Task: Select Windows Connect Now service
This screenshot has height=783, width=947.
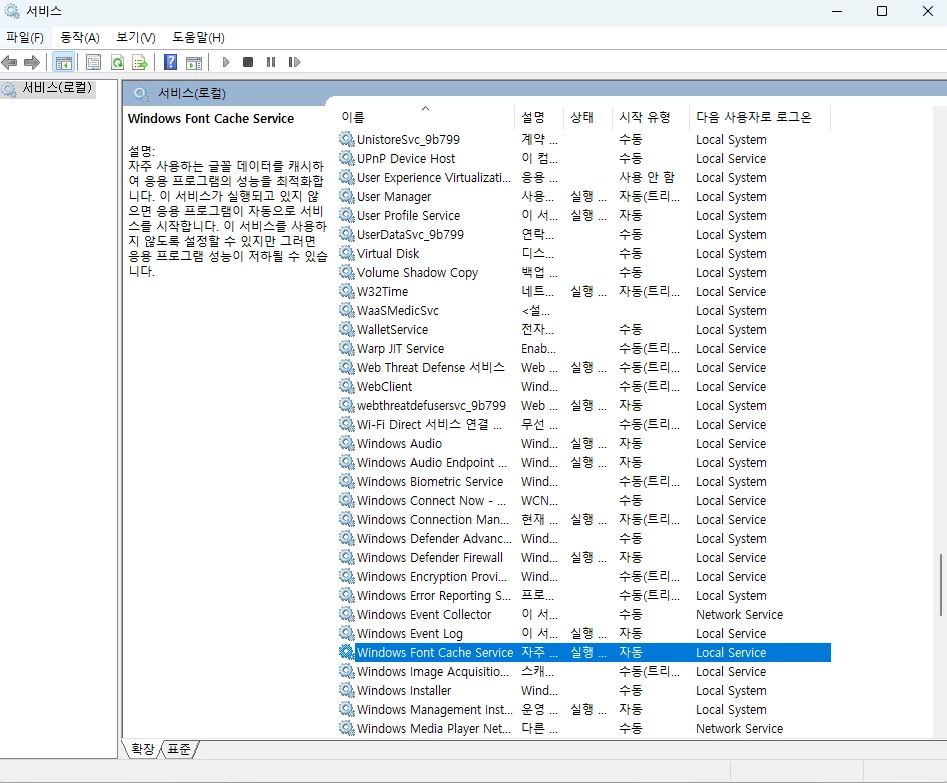Action: pyautogui.click(x=584, y=501)
